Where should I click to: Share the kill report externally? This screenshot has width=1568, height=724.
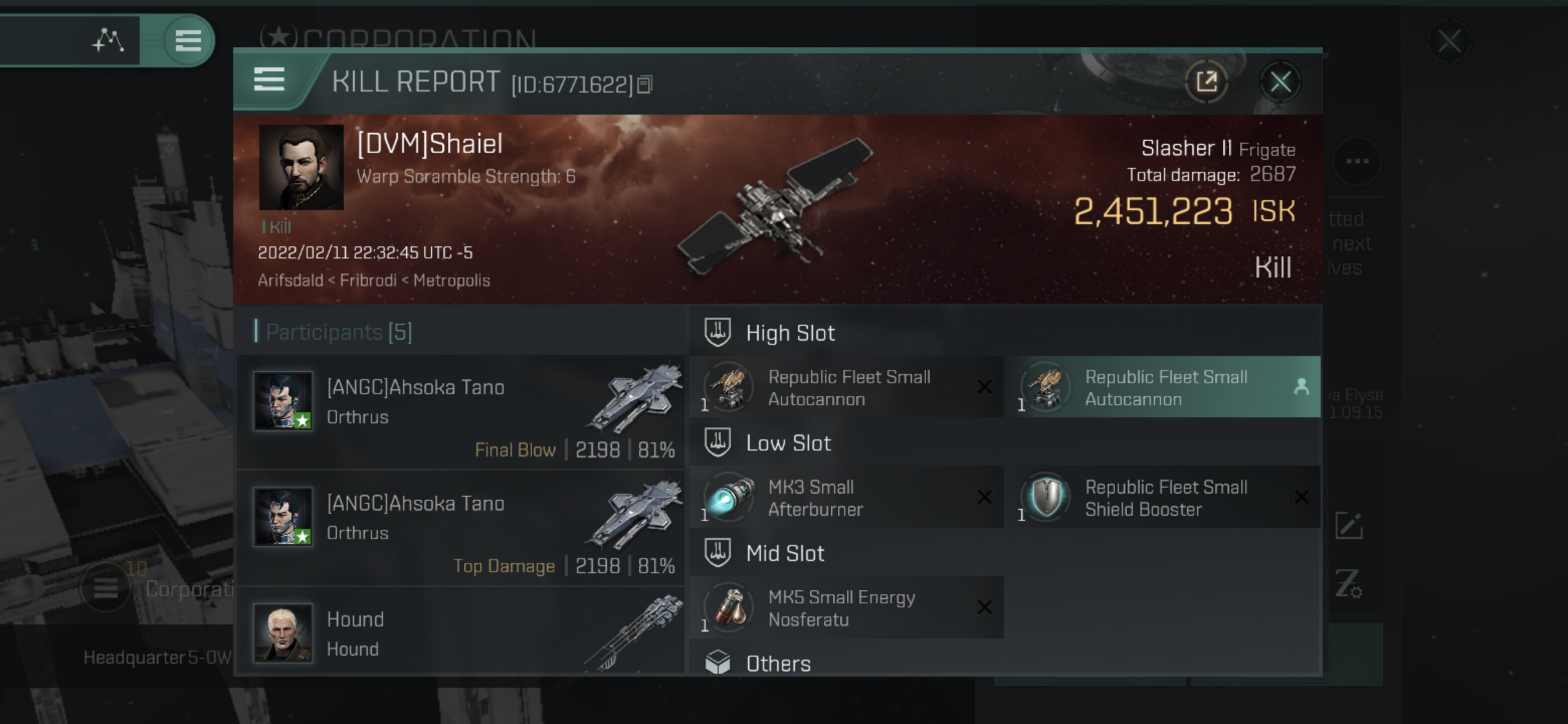(x=1207, y=81)
